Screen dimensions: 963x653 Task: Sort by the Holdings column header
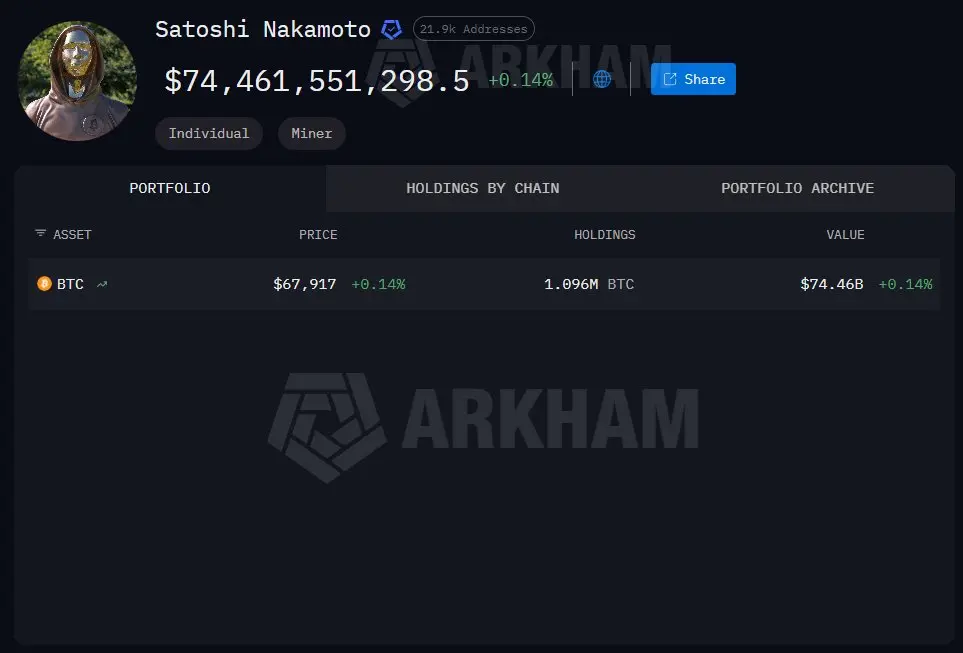click(x=605, y=235)
